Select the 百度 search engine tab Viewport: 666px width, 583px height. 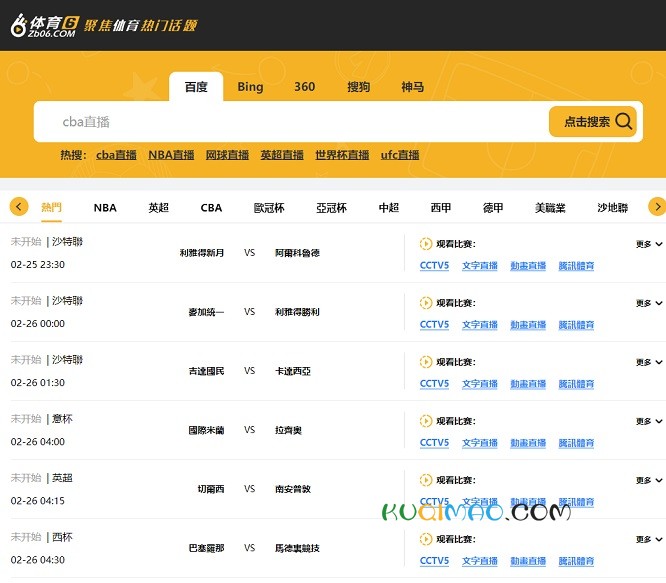click(196, 87)
